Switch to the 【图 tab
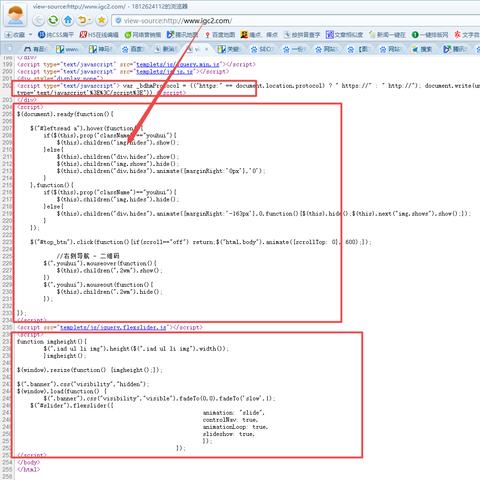 pyautogui.click(x=358, y=49)
